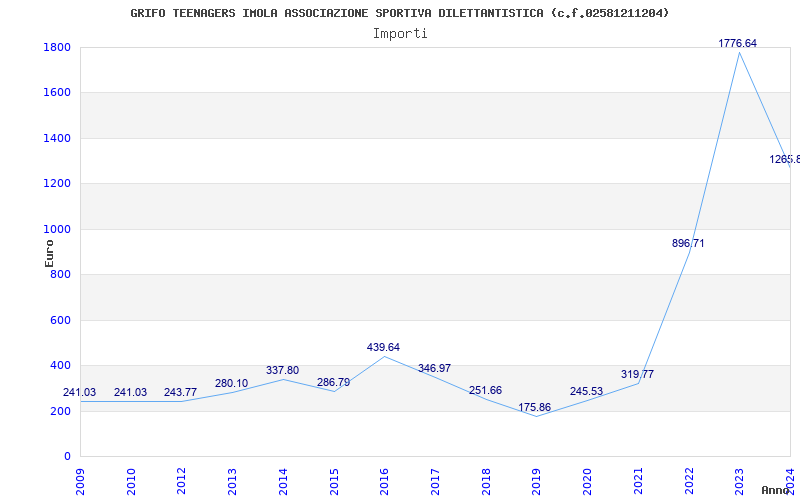This screenshot has width=800, height=500.
Task: Click the 2023 year axis label
Action: (739, 479)
